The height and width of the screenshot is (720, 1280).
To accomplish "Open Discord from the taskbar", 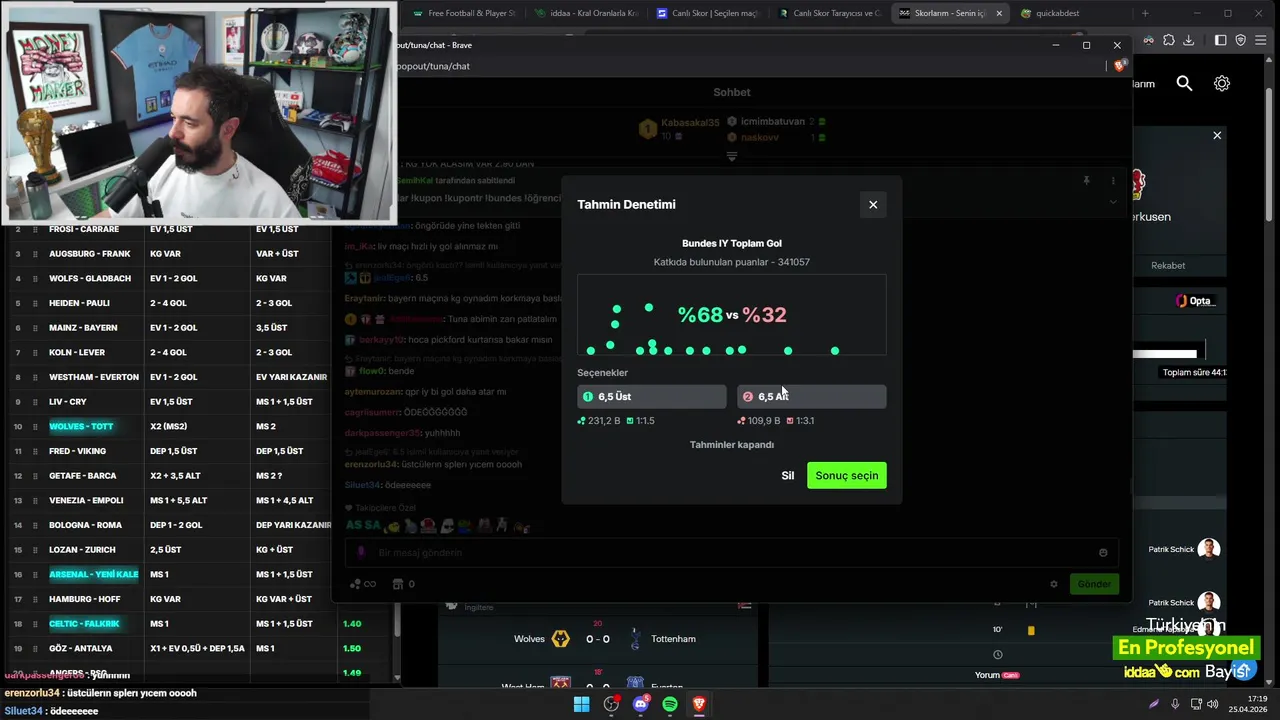I will click(x=641, y=704).
